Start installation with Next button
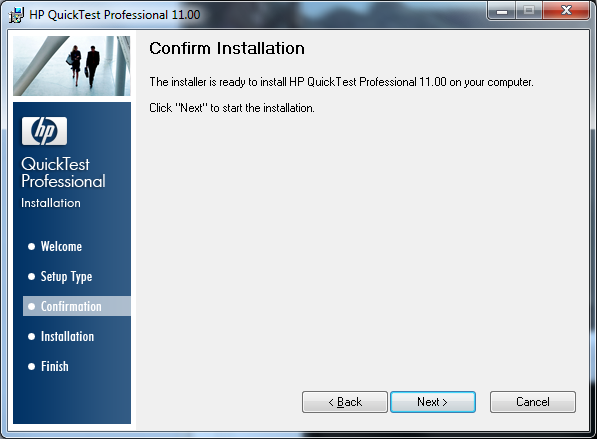 (433, 402)
